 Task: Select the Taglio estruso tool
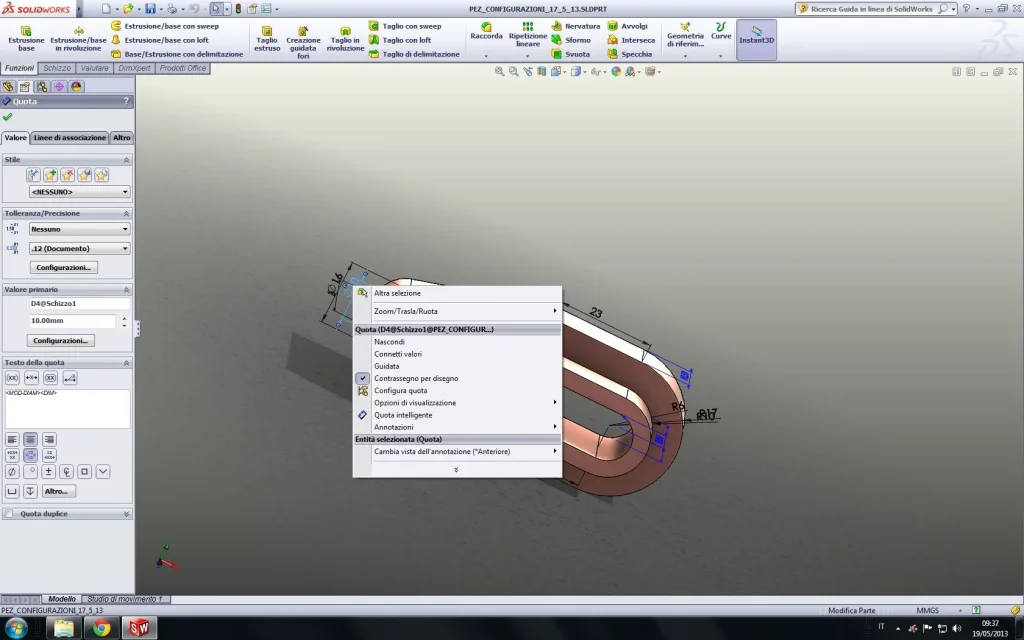267,37
